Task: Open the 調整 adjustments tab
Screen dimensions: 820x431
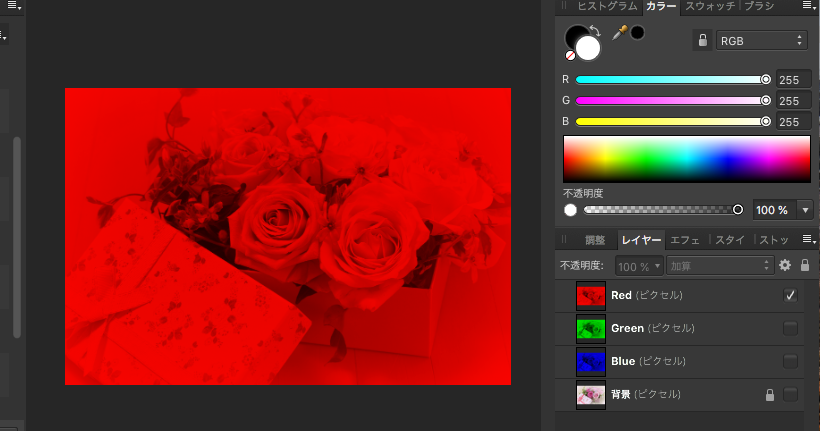Action: [x=595, y=240]
